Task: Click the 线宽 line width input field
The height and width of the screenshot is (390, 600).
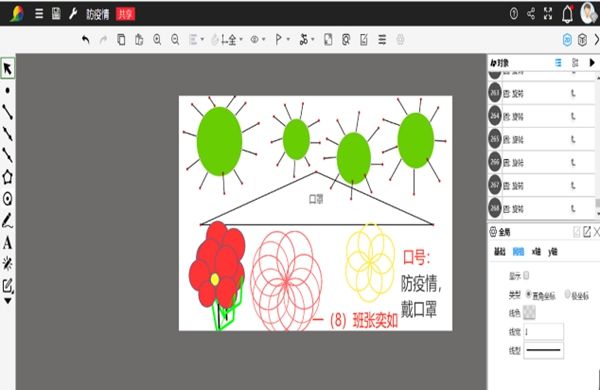Action: (x=543, y=331)
